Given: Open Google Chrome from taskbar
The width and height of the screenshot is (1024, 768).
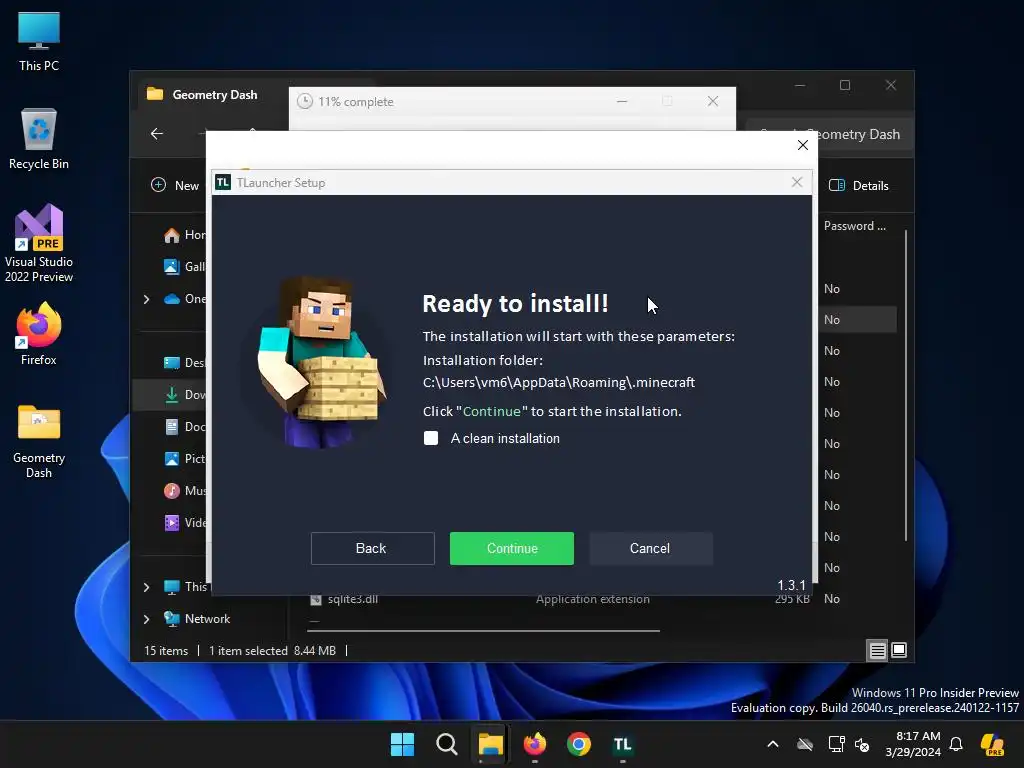Looking at the screenshot, I should [579, 744].
